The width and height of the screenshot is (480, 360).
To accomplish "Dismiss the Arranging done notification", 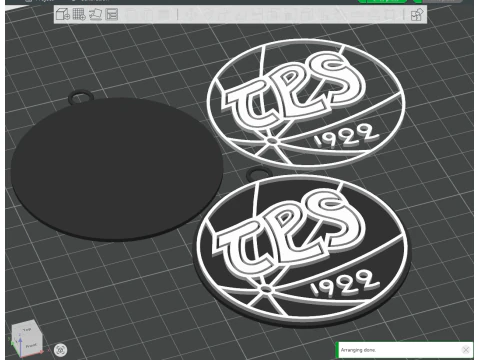I will [x=466, y=350].
